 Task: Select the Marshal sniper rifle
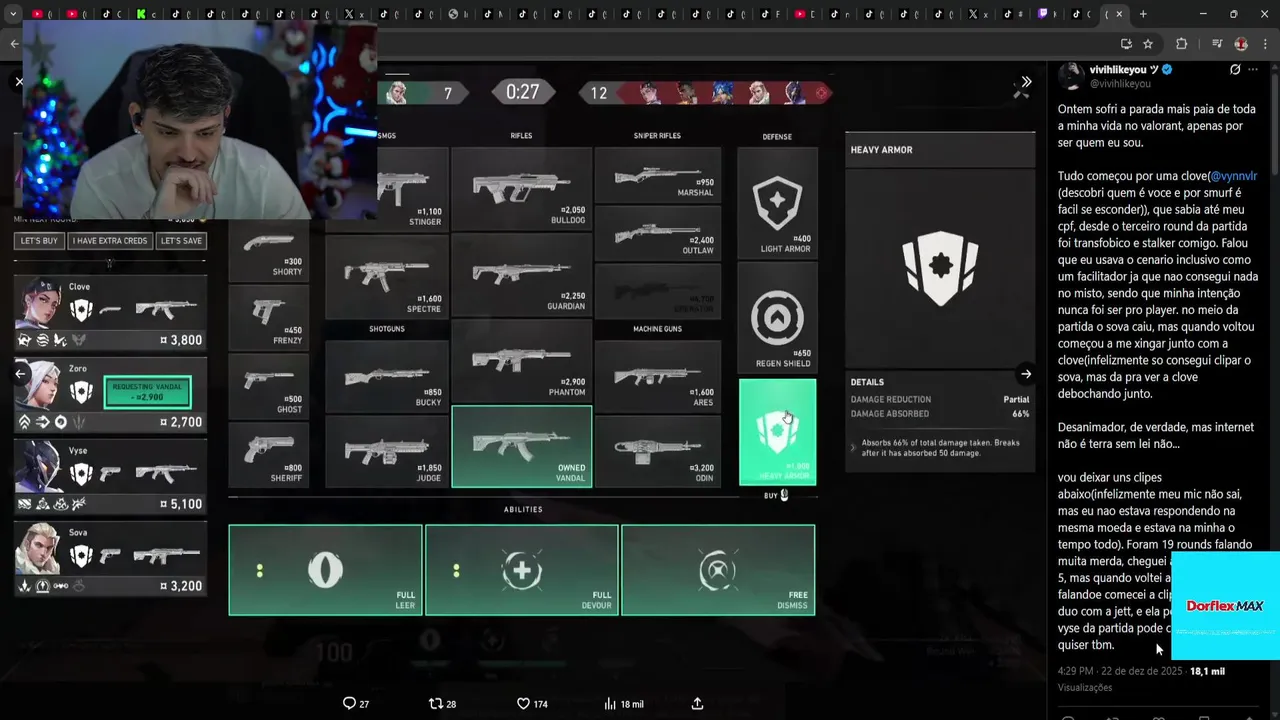coord(658,174)
